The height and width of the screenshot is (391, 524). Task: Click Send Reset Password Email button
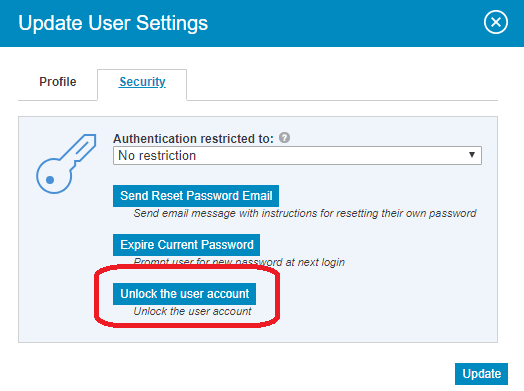pos(196,196)
